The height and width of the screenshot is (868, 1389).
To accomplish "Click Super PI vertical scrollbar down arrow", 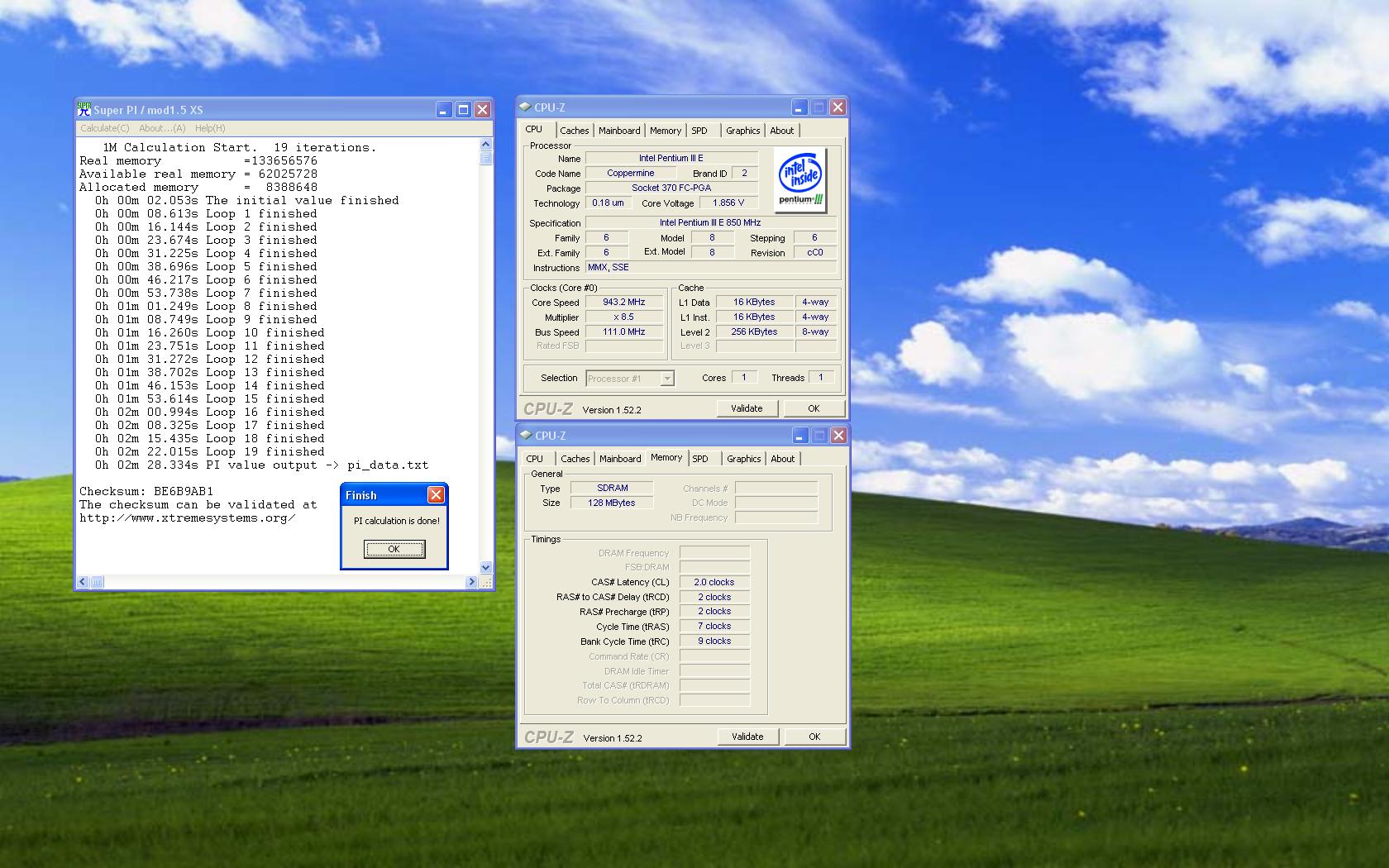I will point(485,568).
